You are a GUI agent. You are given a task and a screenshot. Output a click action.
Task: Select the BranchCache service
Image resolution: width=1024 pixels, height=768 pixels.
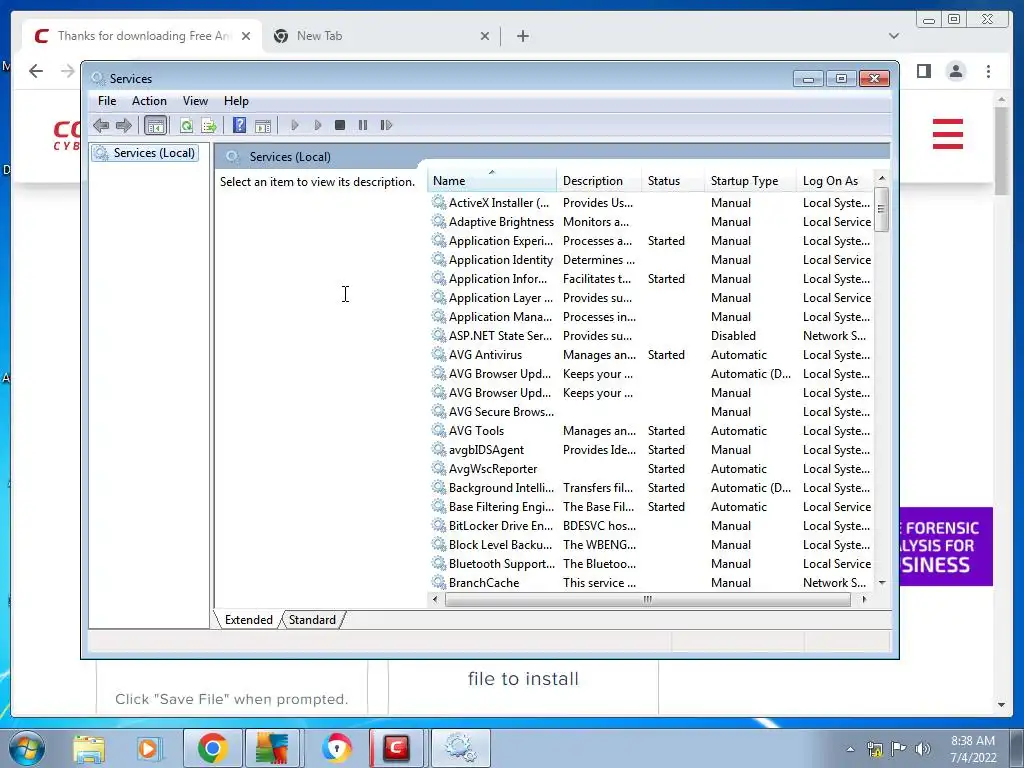click(x=651, y=582)
